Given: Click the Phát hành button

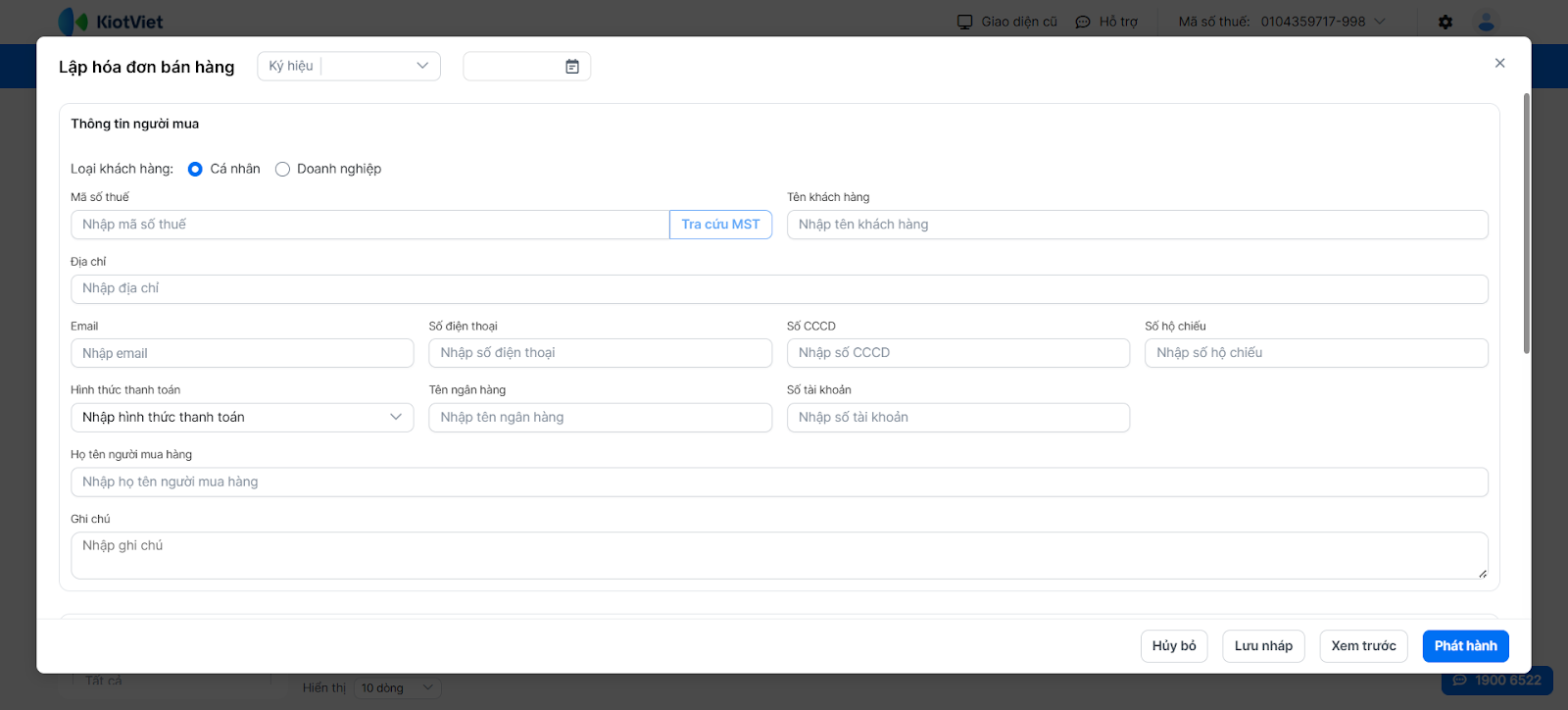Looking at the screenshot, I should tap(1465, 646).
